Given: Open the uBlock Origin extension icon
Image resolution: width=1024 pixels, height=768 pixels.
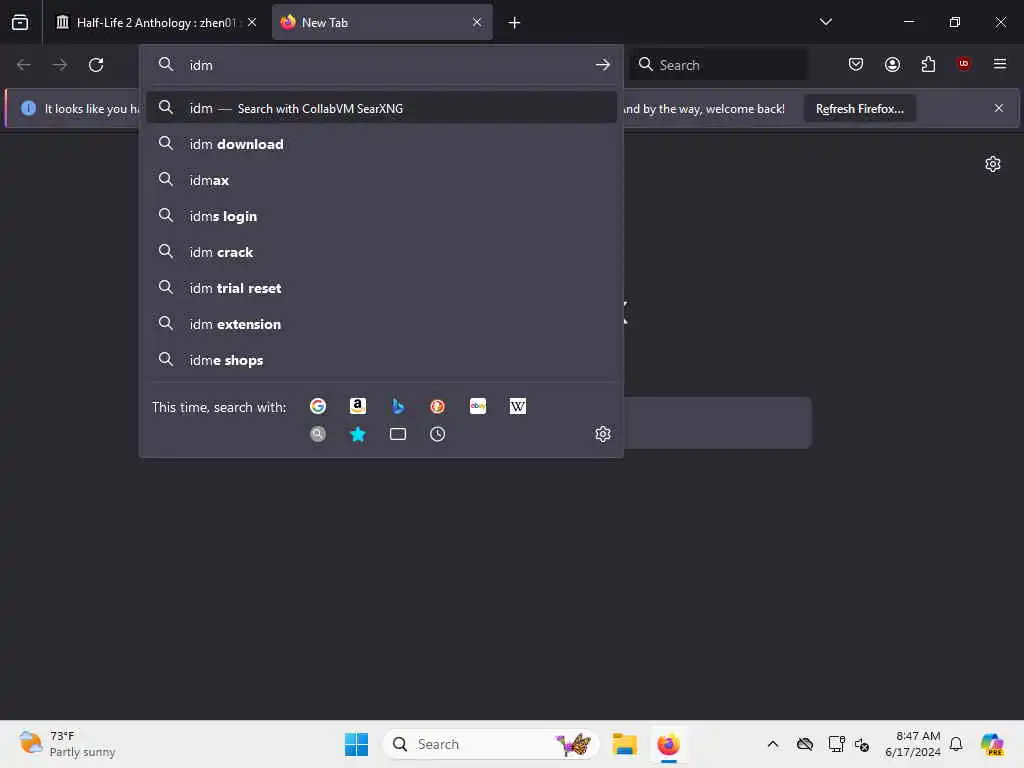Looking at the screenshot, I should coord(963,64).
